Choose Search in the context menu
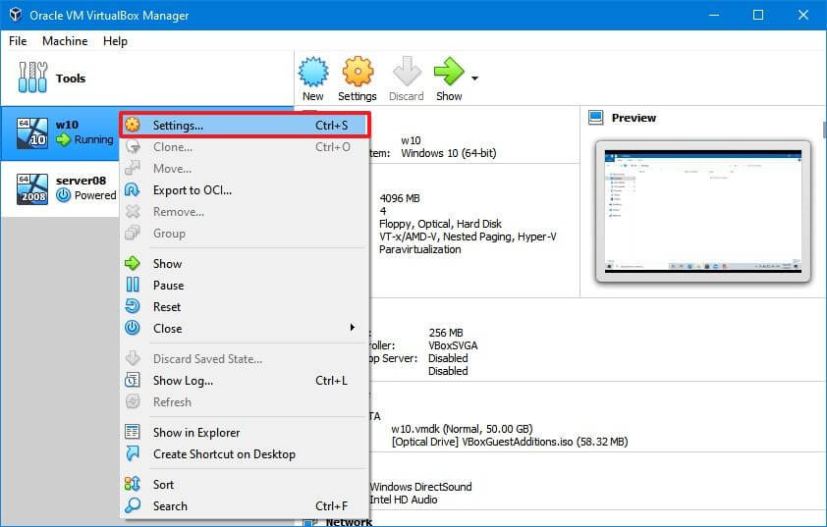This screenshot has height=527, width=827. click(x=245, y=506)
